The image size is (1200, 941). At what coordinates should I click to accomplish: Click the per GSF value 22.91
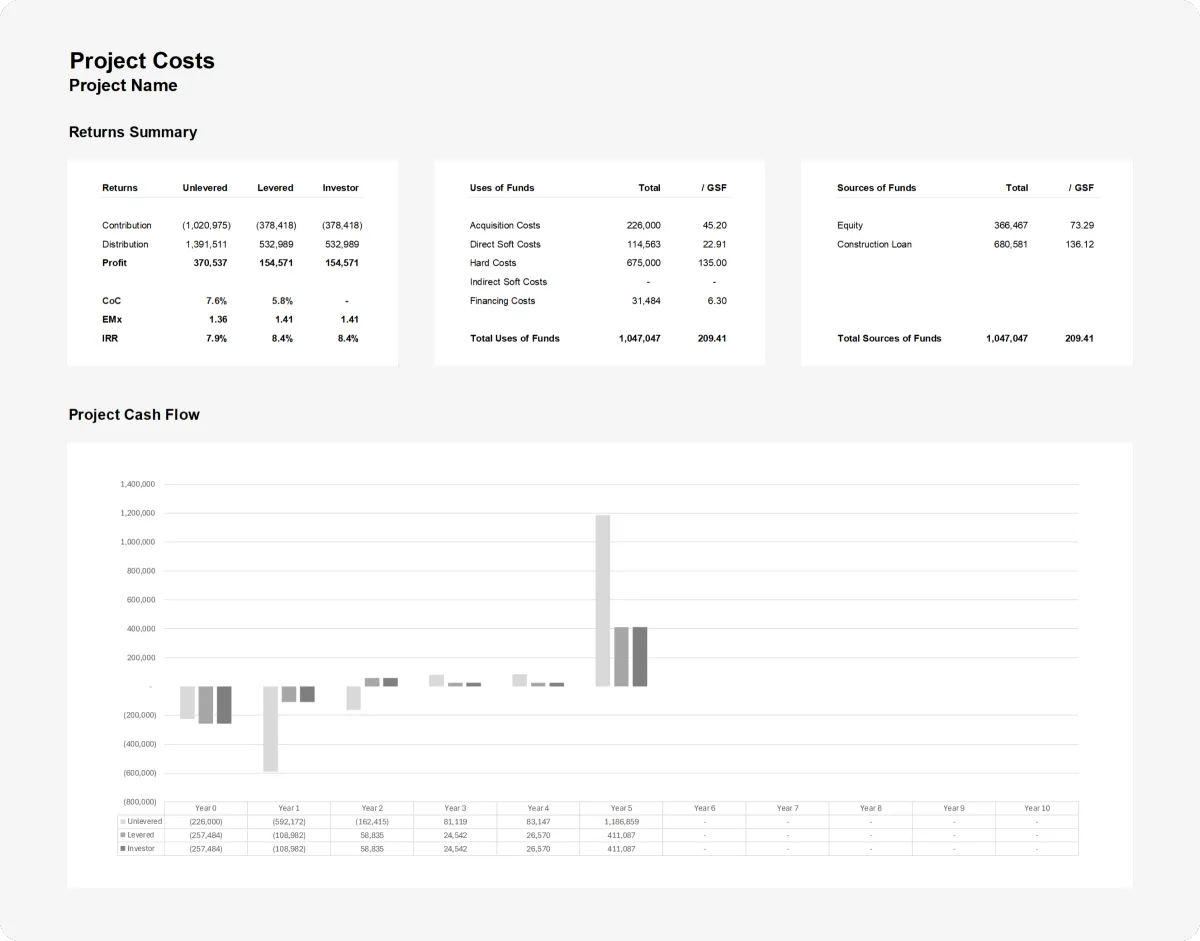(715, 244)
